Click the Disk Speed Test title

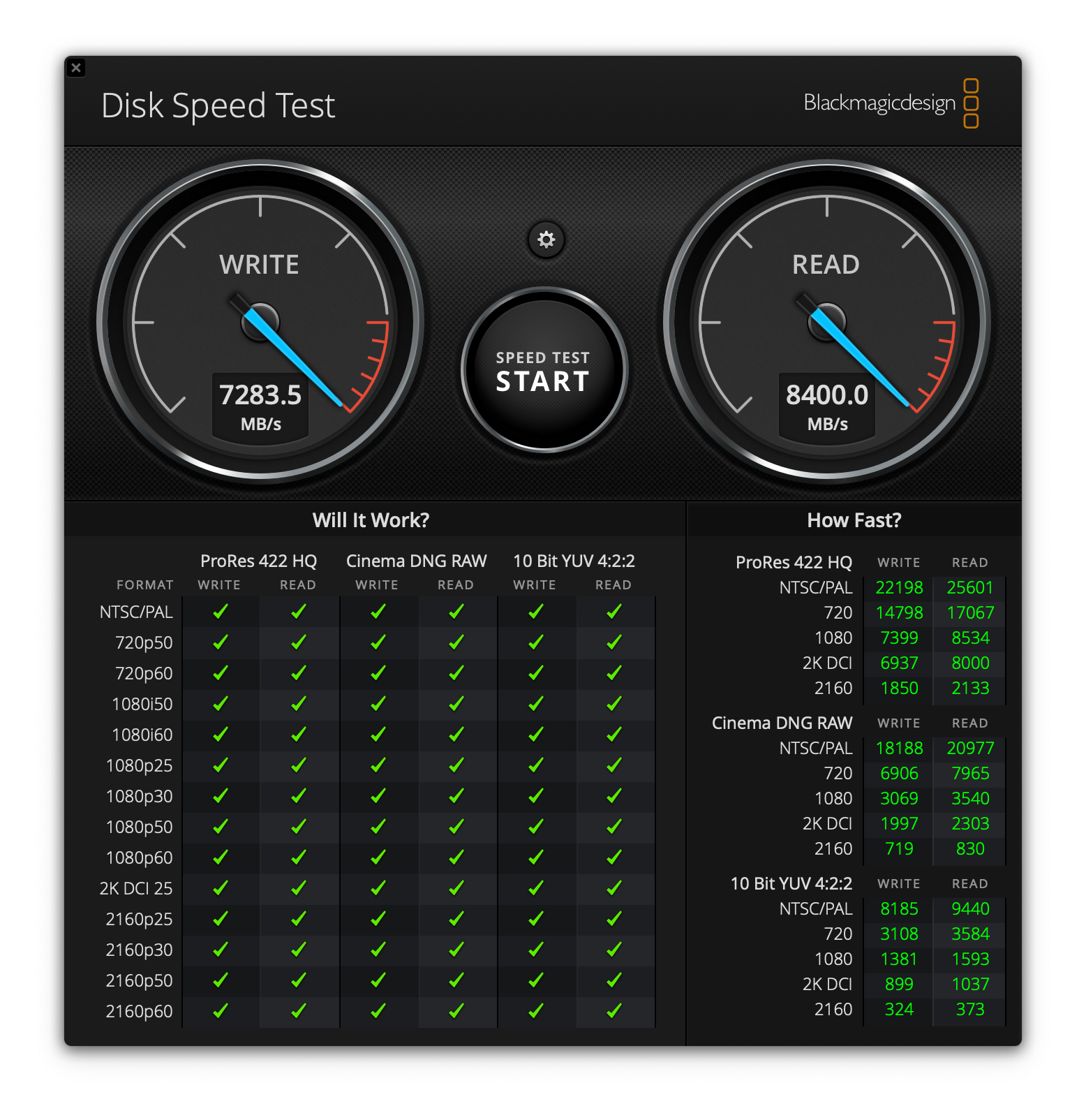coord(218,106)
